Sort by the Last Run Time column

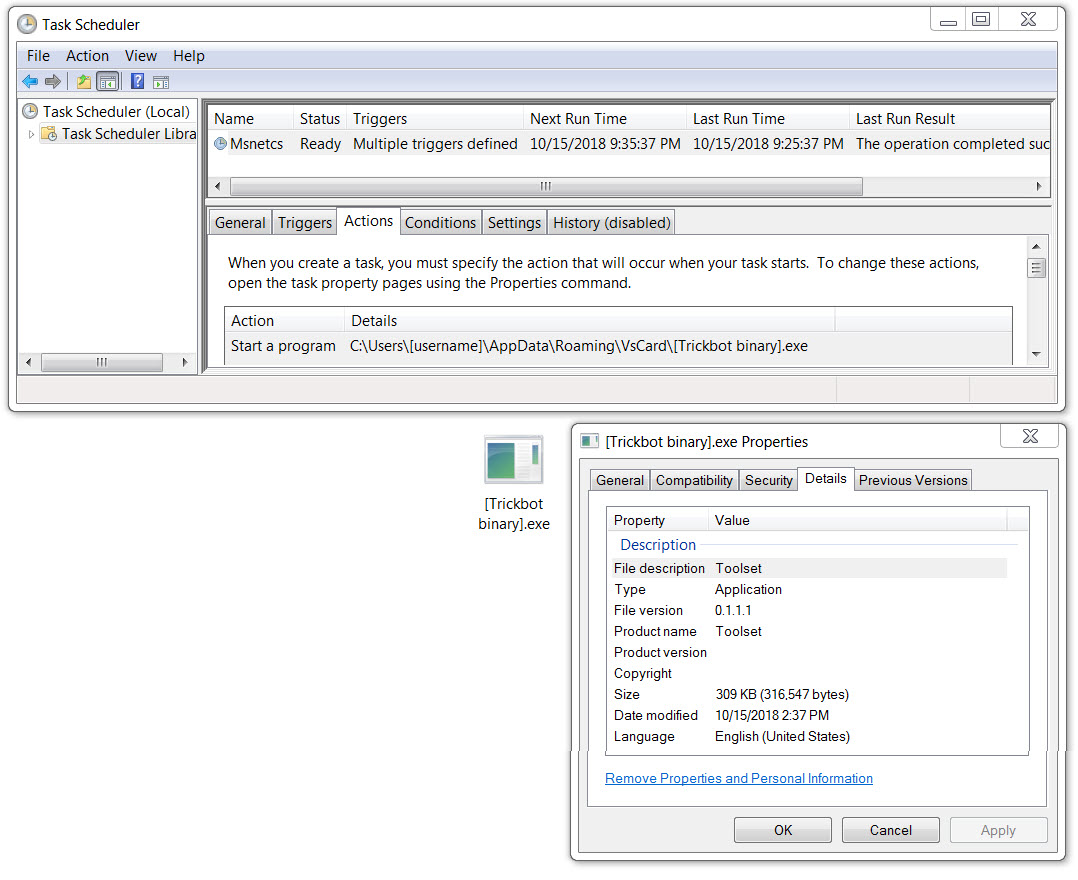[768, 119]
